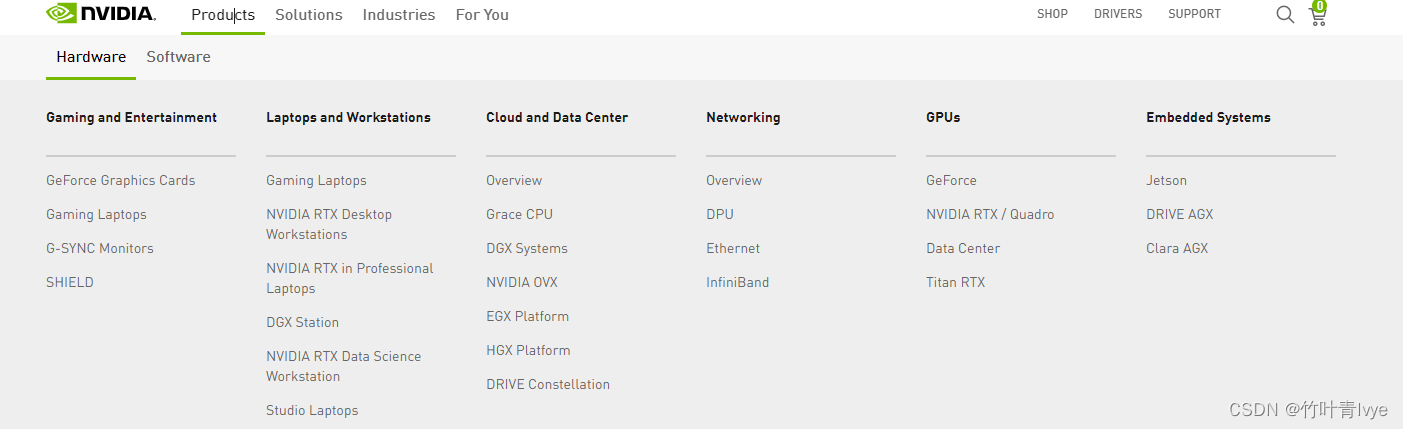Open the Industries menu

click(x=399, y=15)
